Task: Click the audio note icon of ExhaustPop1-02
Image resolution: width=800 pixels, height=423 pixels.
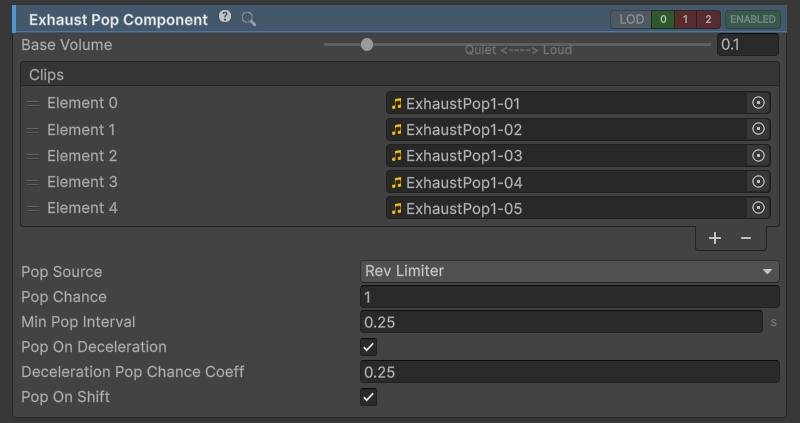Action: click(396, 130)
